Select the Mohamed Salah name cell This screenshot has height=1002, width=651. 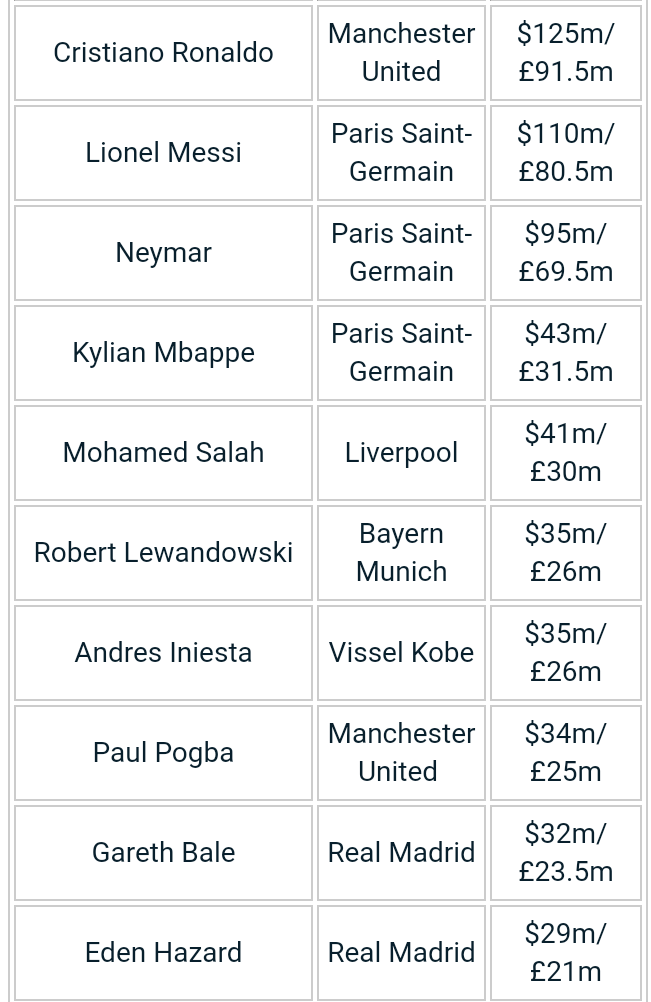164,452
